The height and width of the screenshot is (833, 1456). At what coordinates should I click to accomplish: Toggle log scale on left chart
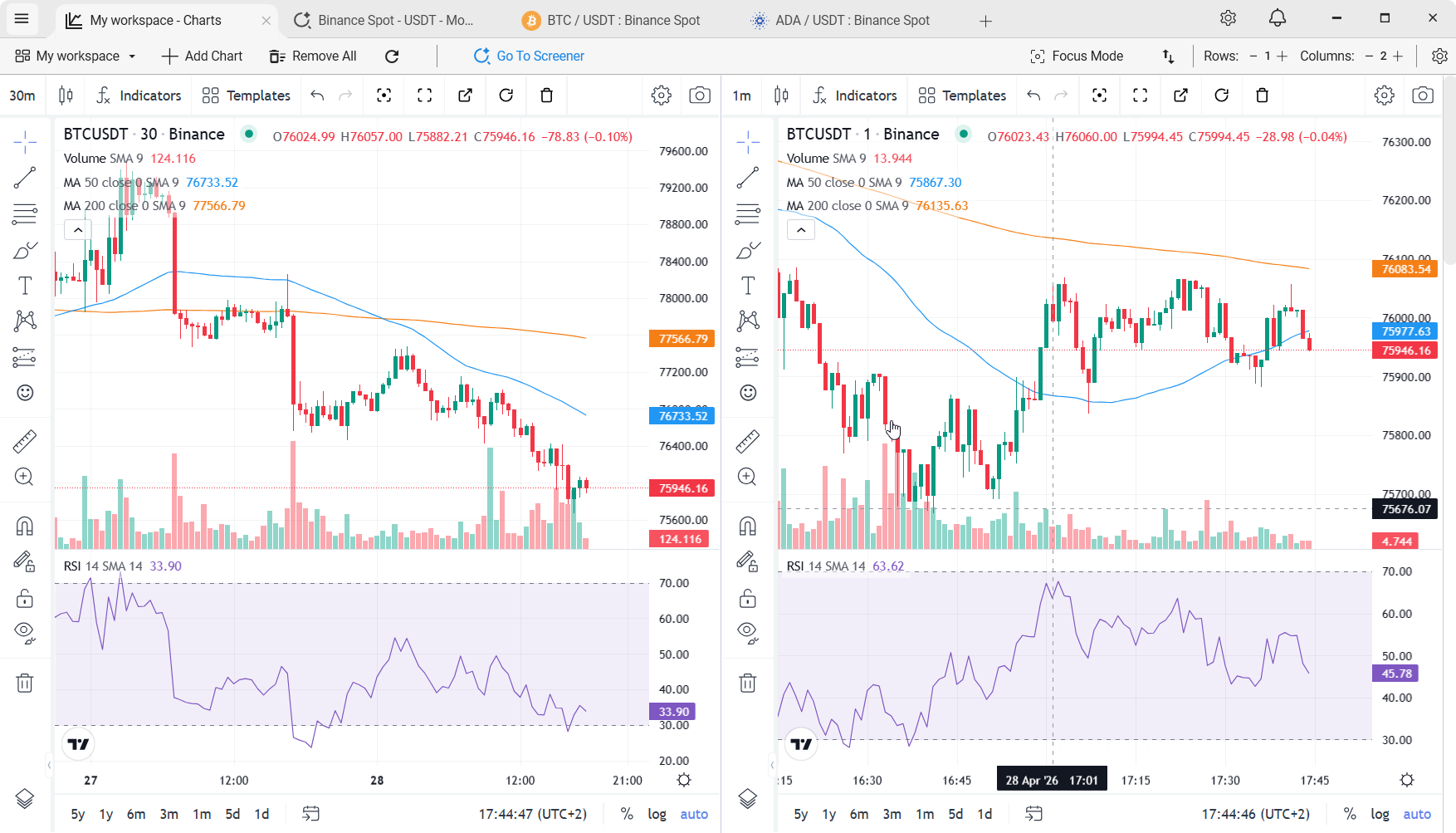[657, 814]
